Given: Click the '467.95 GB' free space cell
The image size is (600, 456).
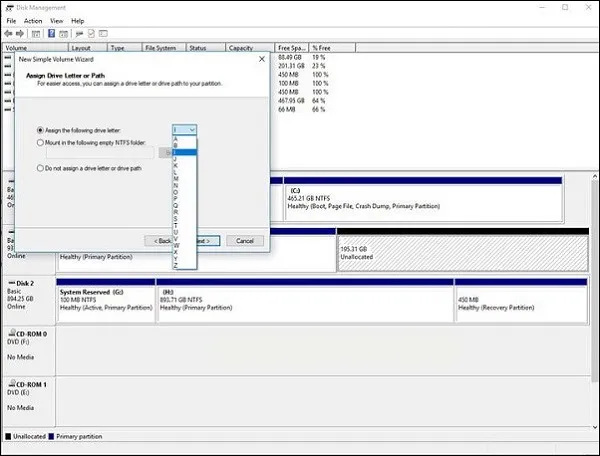Looking at the screenshot, I should tap(291, 101).
